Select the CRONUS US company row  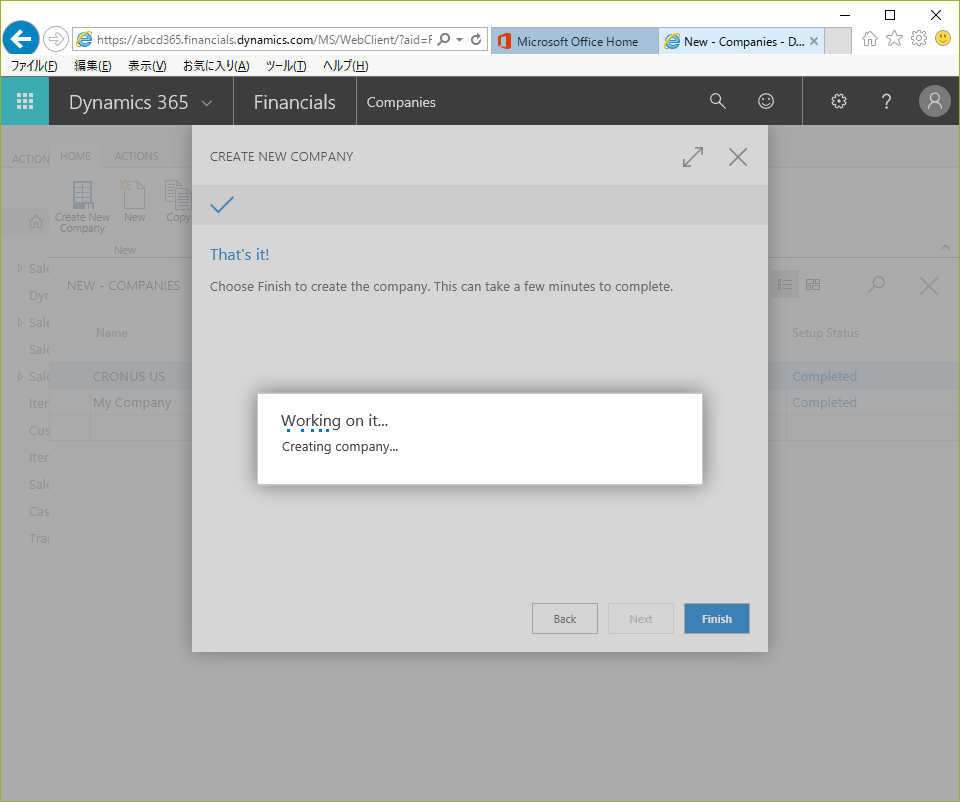(x=129, y=377)
